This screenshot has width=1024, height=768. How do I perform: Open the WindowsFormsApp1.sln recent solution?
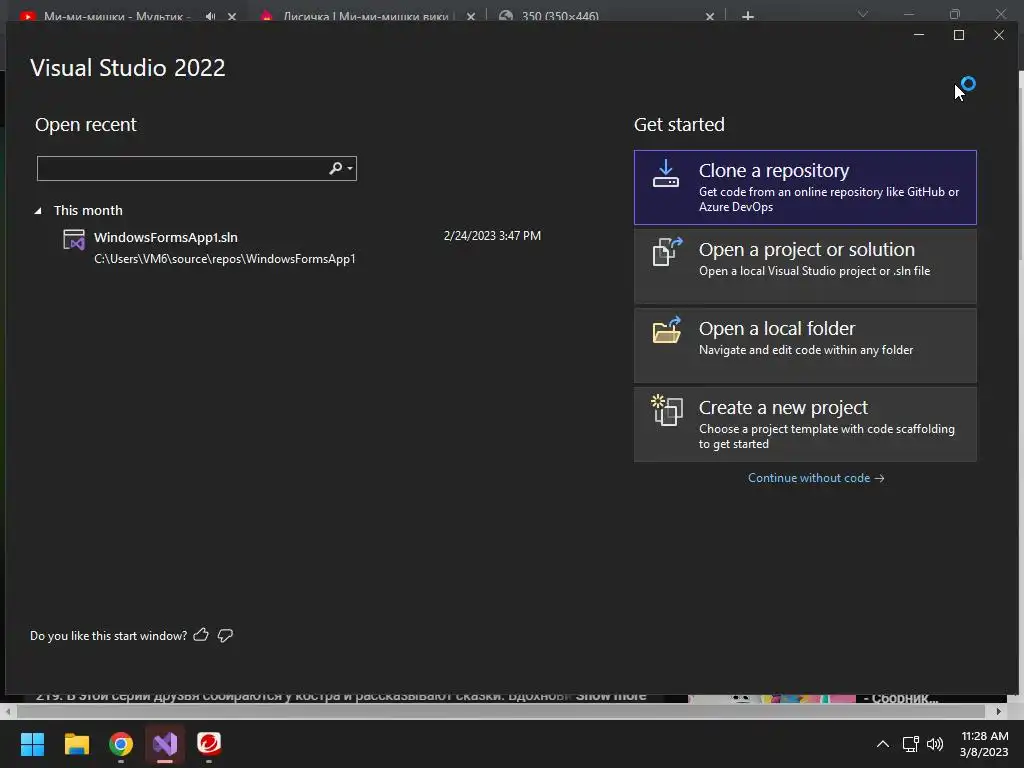tap(302, 248)
